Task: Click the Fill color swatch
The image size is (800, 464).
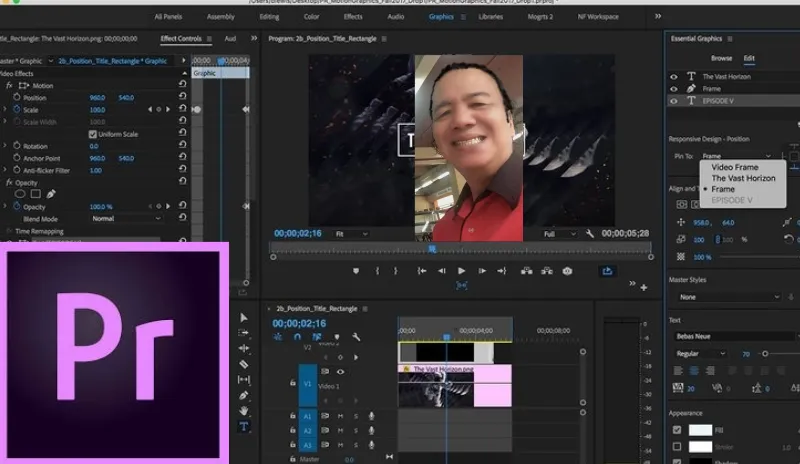Action: point(700,430)
